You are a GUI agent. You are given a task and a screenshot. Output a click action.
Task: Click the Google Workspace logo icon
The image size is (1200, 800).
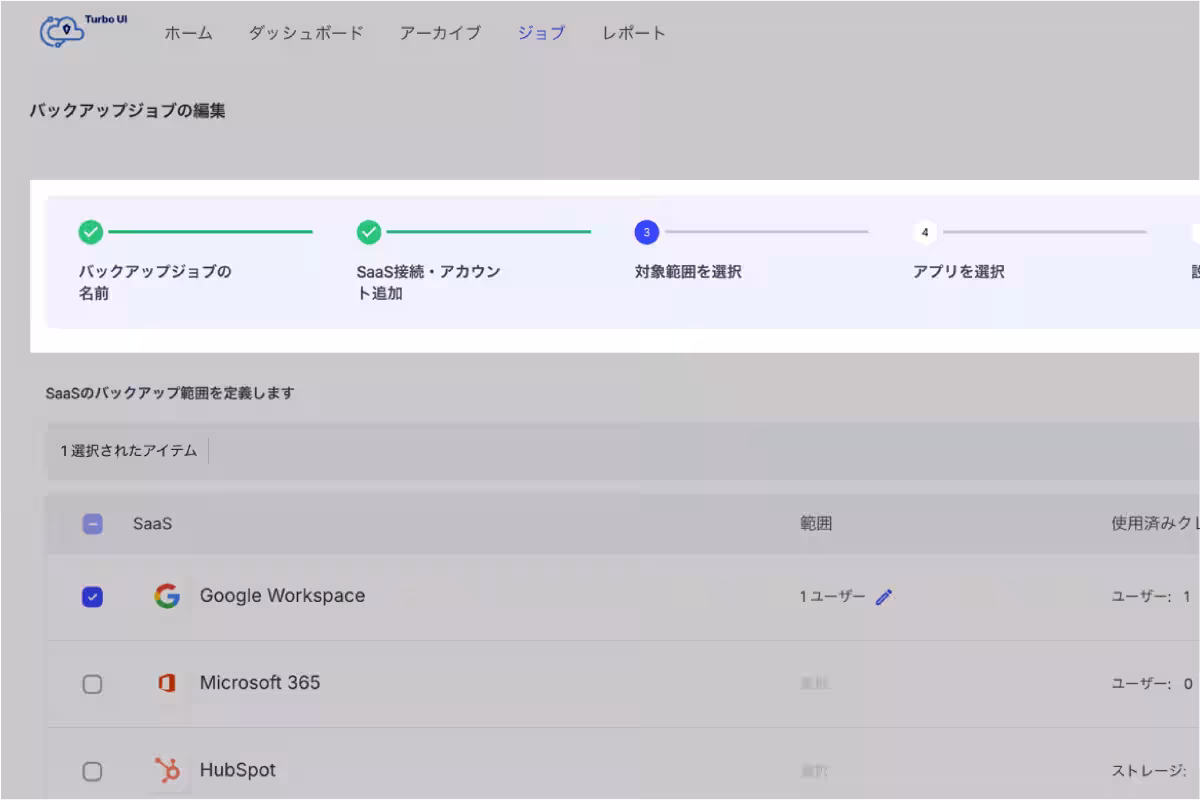pos(166,595)
